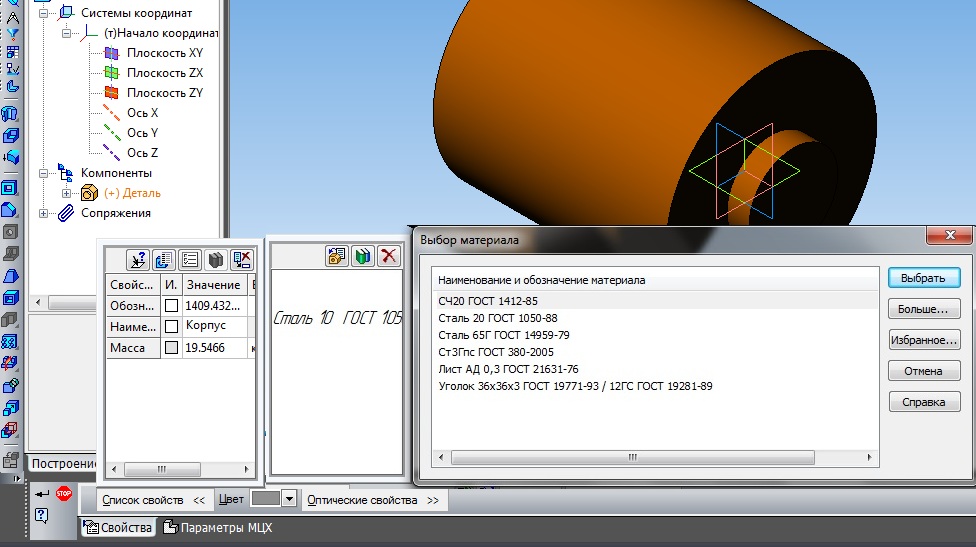This screenshot has height=547, width=976.
Task: Select Ось Z in the tree
Action: 143,152
